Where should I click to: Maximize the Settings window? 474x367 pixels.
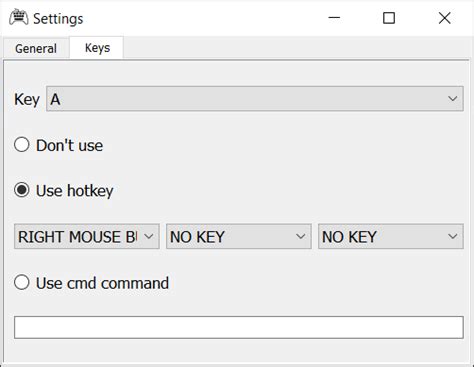point(389,18)
